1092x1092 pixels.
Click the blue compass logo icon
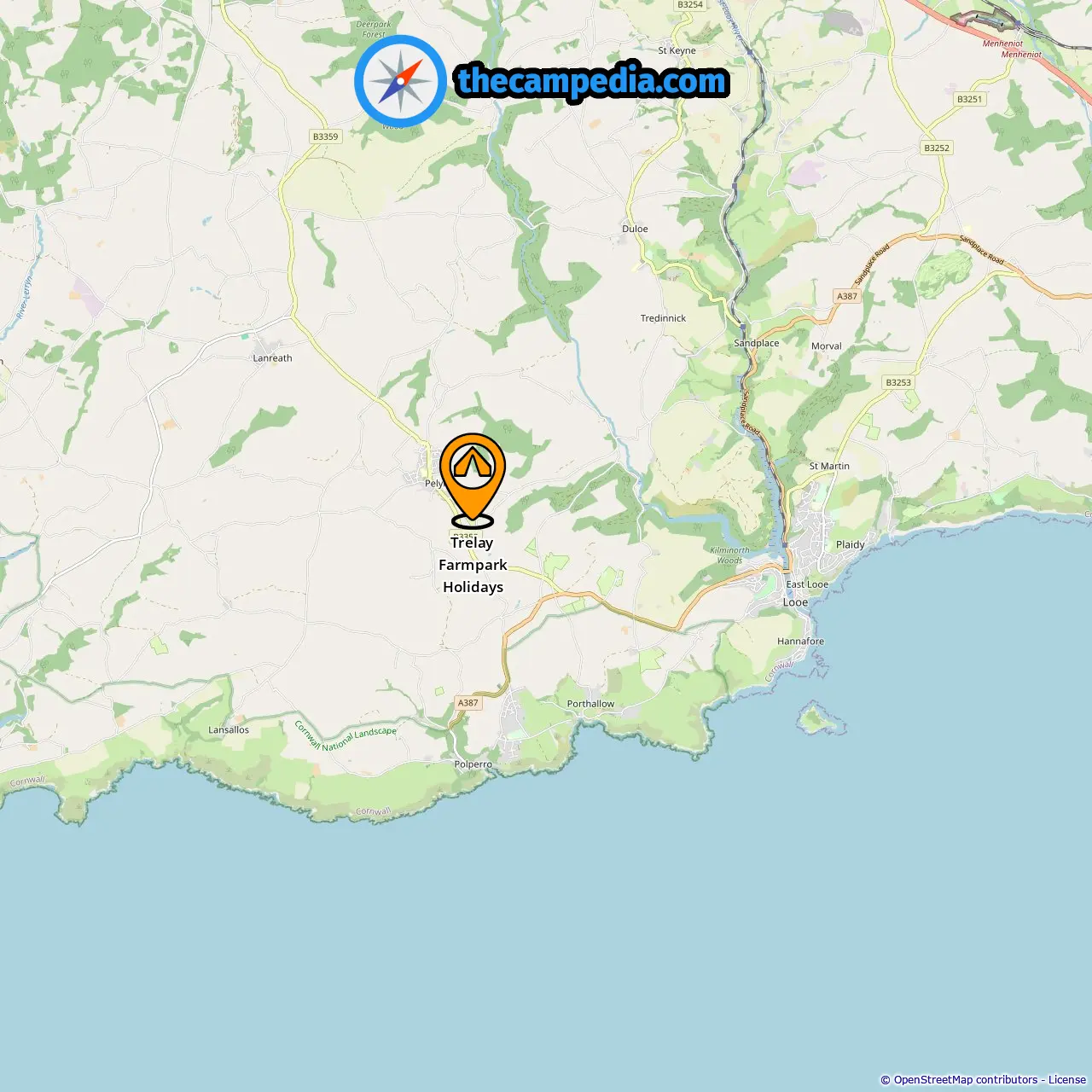point(400,81)
